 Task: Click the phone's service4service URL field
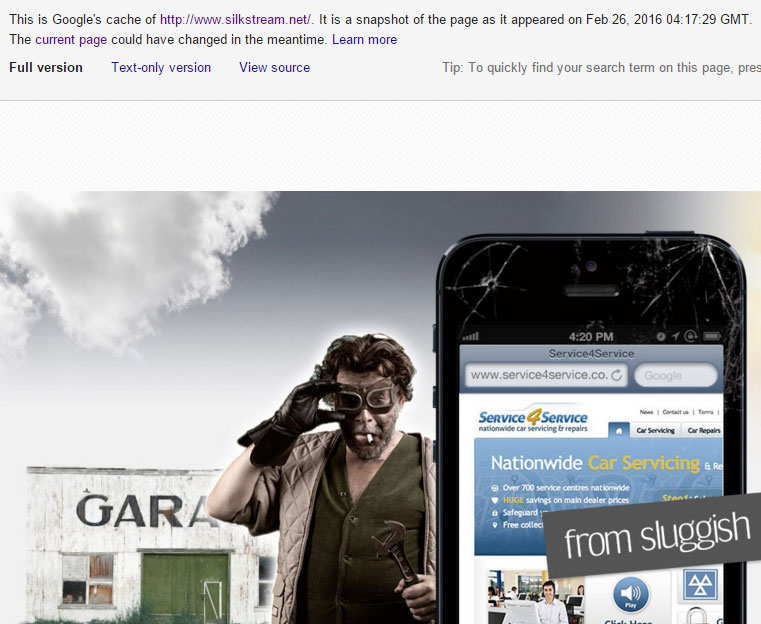[x=546, y=375]
